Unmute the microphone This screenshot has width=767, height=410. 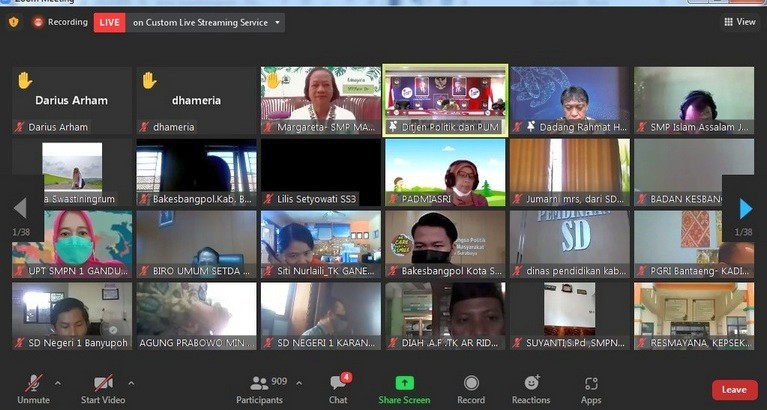click(33, 384)
